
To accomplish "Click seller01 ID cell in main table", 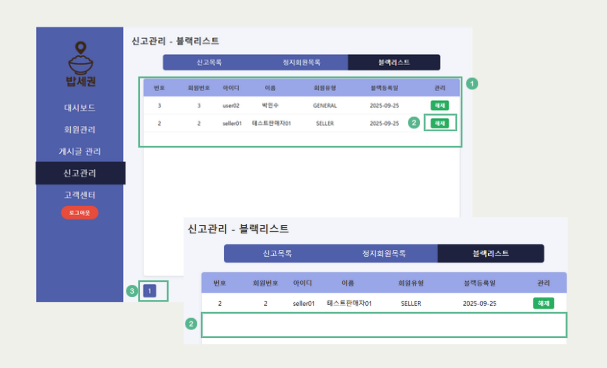I will click(x=232, y=123).
